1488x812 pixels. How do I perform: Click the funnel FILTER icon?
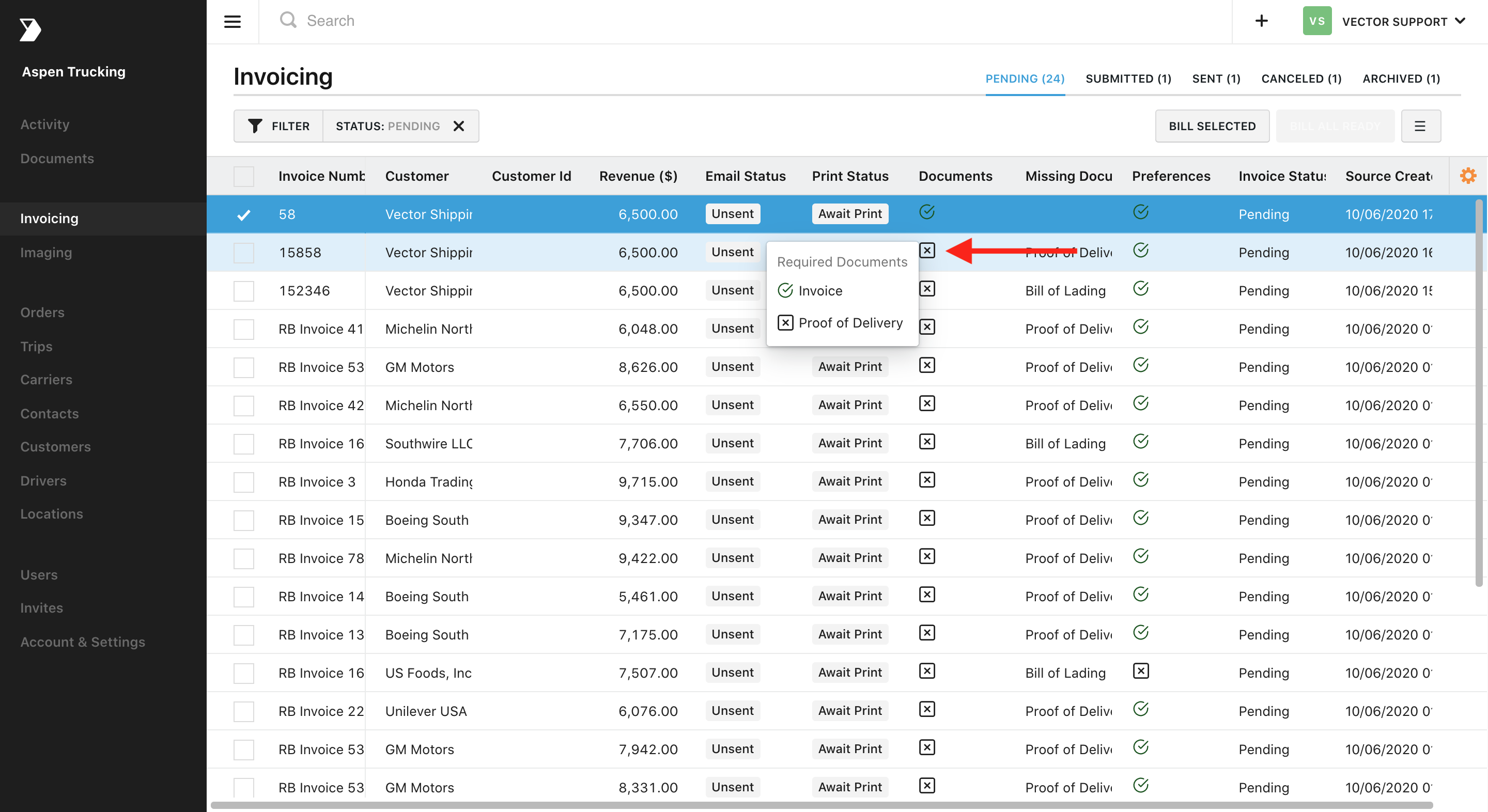tap(255, 126)
